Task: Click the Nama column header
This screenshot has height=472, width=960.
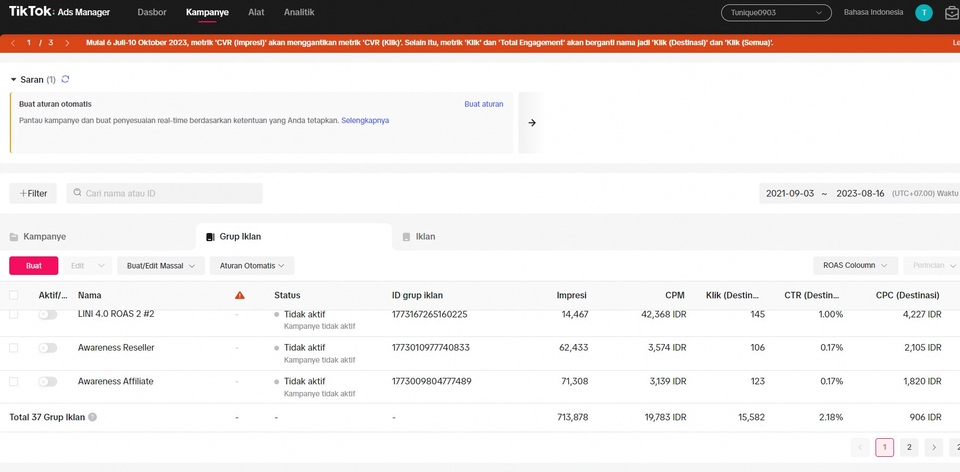Action: click(89, 295)
